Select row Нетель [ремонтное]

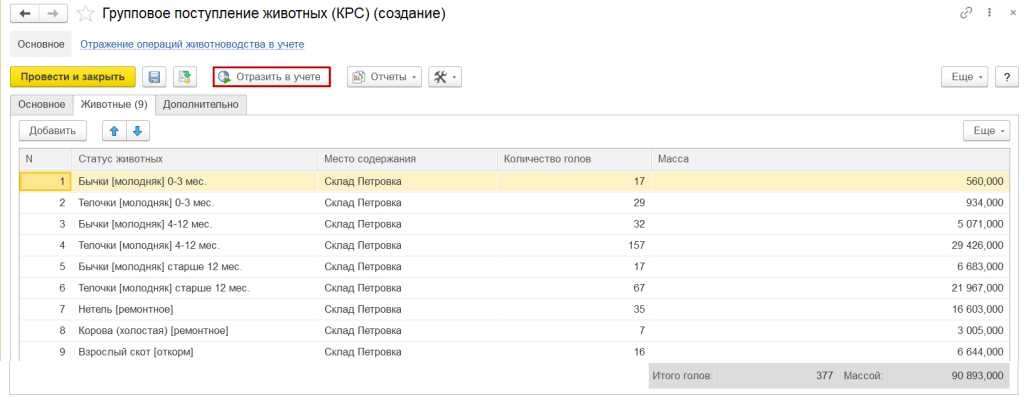tap(515, 309)
